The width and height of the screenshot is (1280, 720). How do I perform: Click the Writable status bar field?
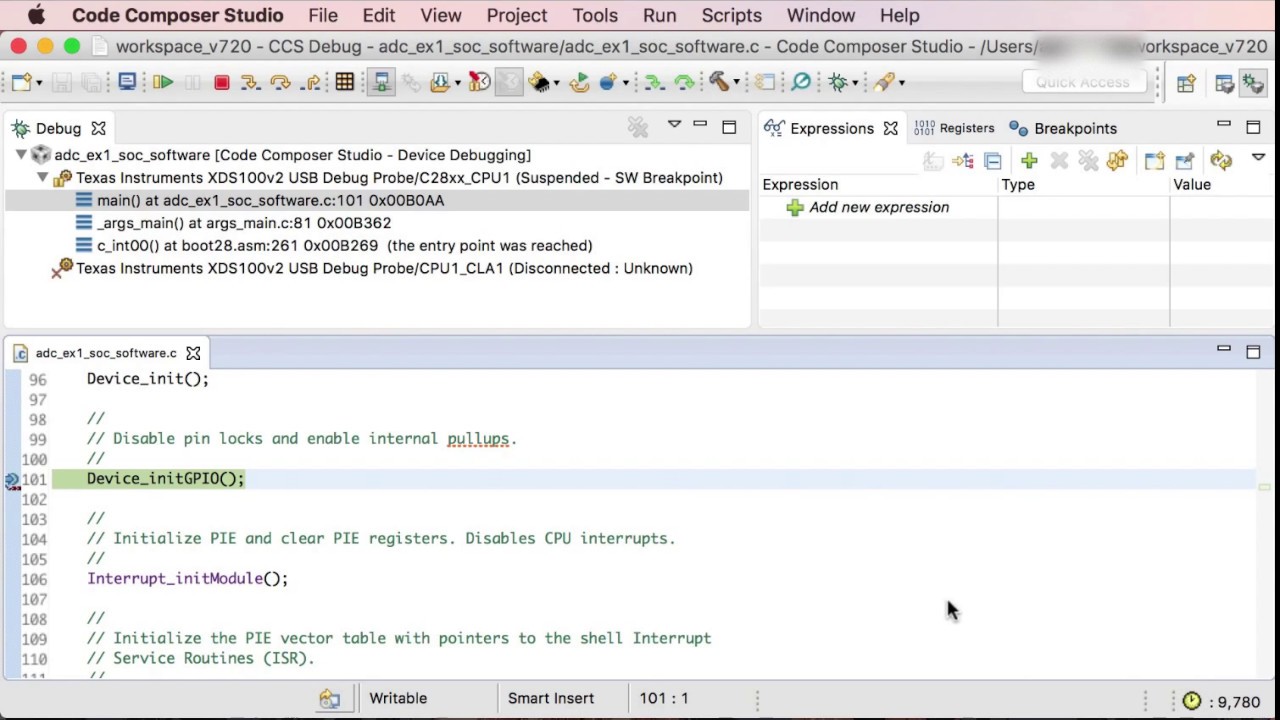pyautogui.click(x=398, y=698)
